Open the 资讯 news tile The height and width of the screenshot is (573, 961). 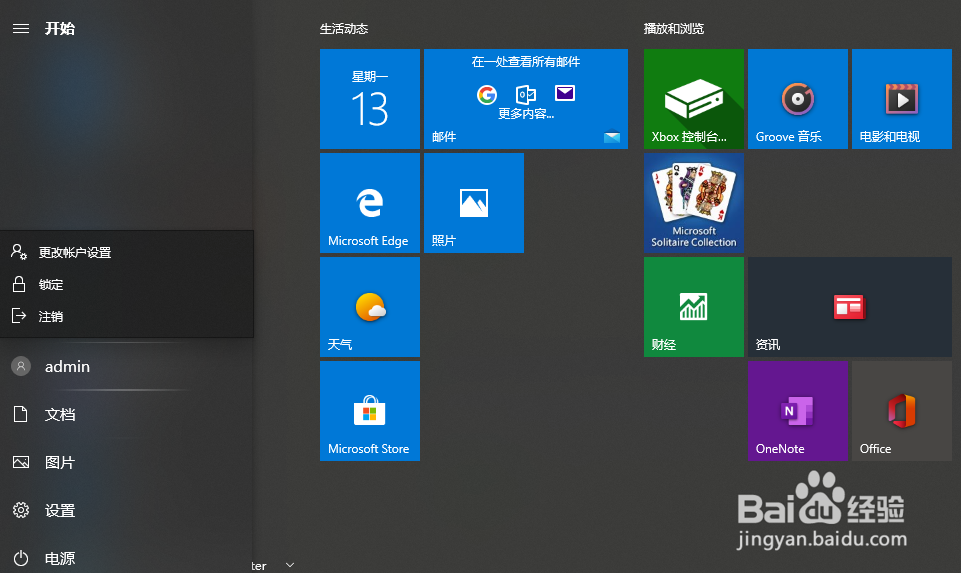pyautogui.click(x=850, y=307)
